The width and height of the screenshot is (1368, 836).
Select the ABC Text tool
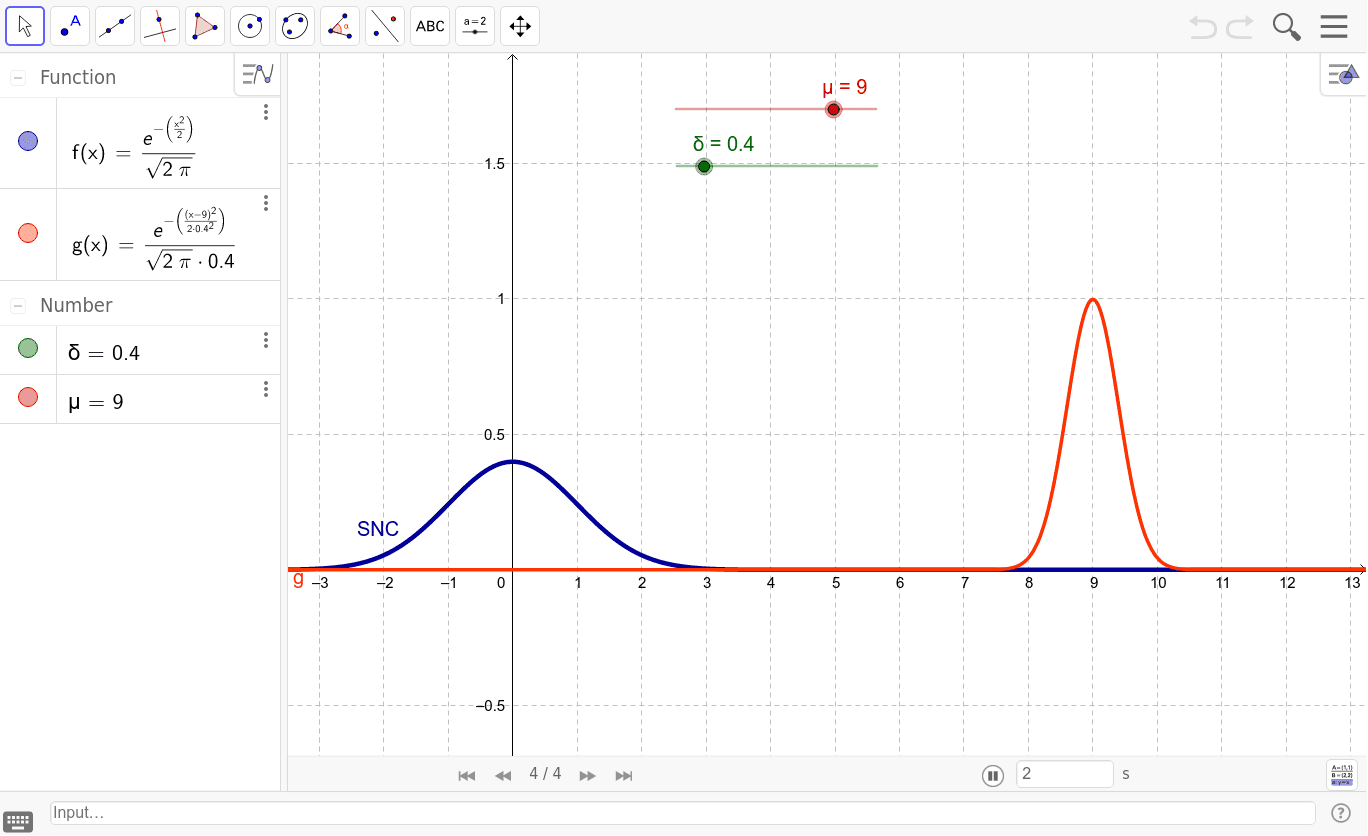click(430, 26)
